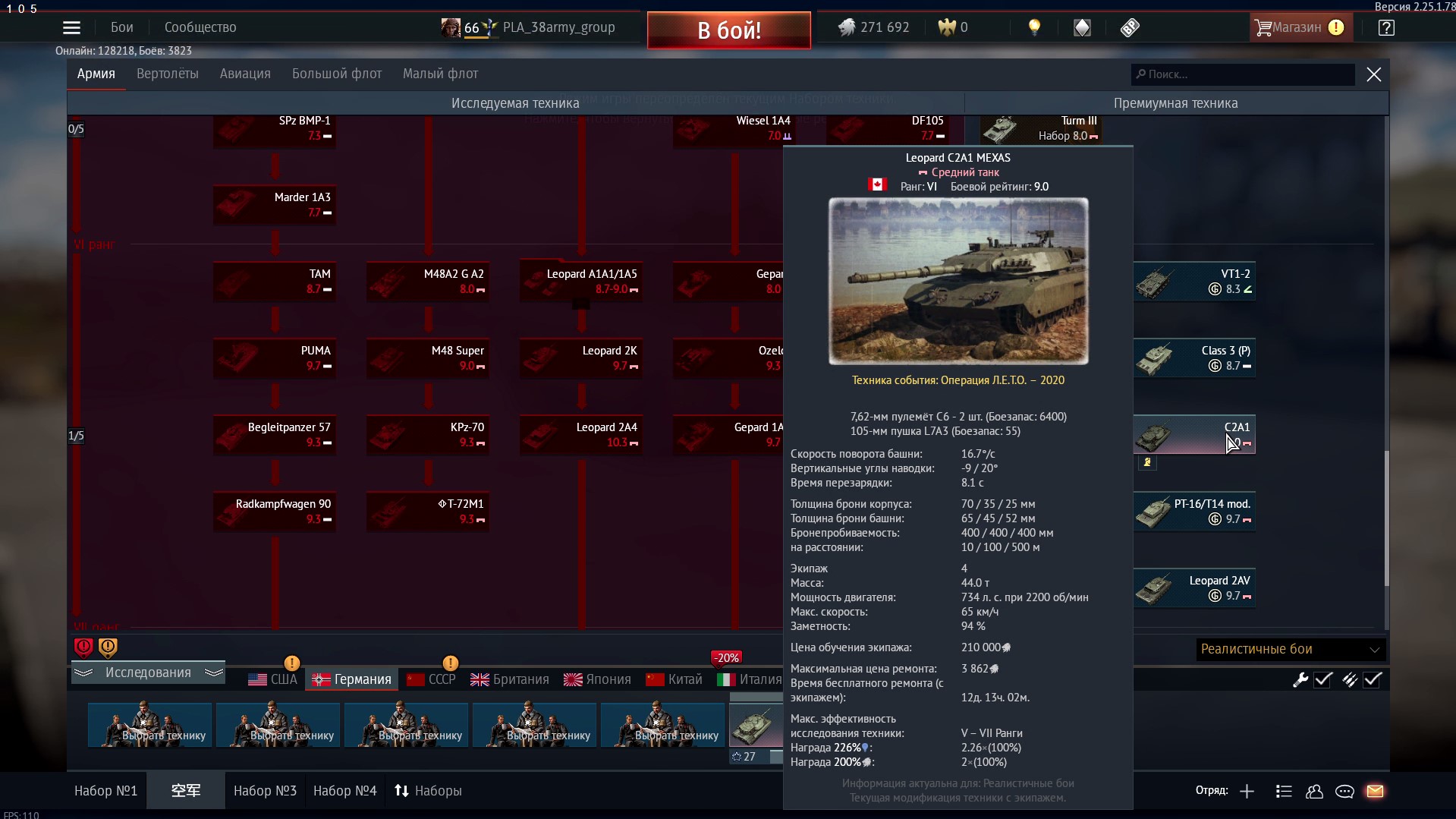Select the tank in the sixth crew slot
Viewport: 1456px width, 819px height.
[756, 725]
